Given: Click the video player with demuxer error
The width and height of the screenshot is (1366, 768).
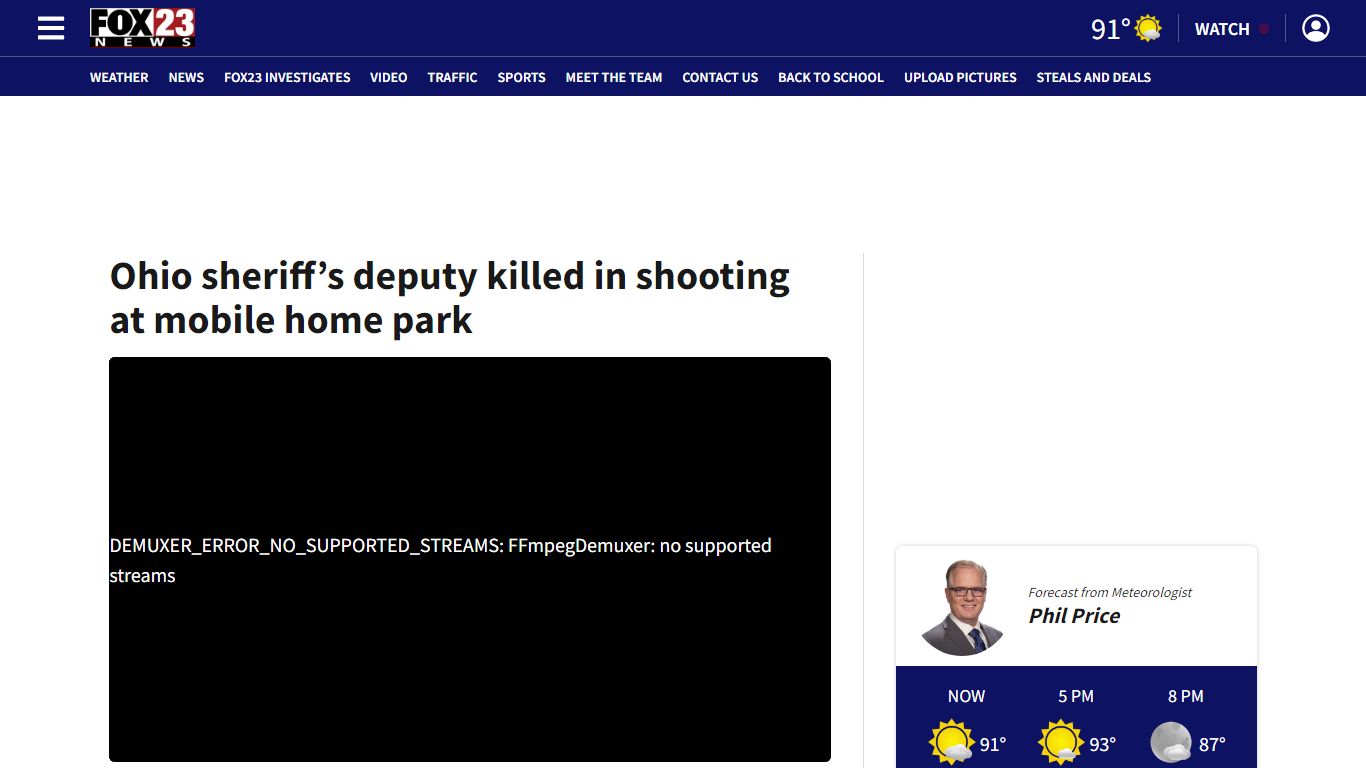Looking at the screenshot, I should 470,560.
